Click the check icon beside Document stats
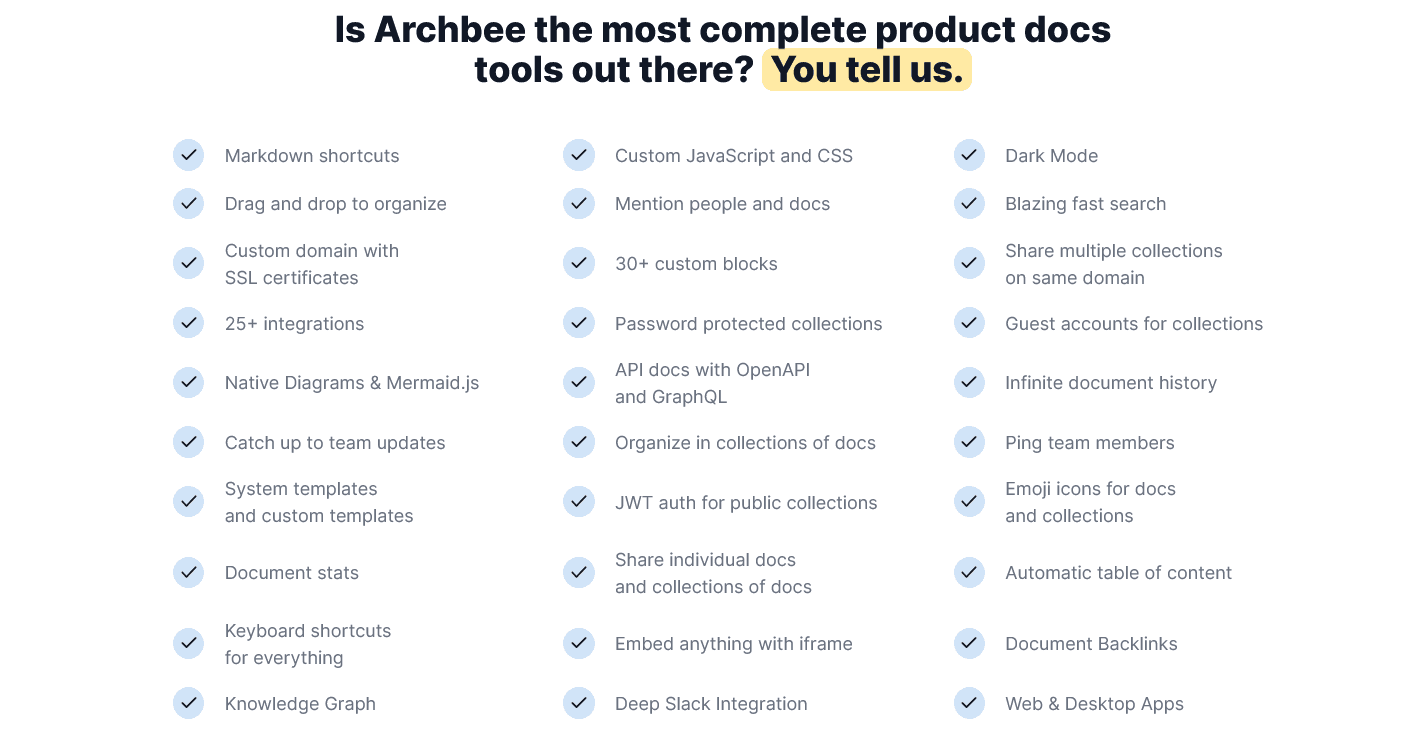Screen dimensions: 1425x741 (x=188, y=572)
